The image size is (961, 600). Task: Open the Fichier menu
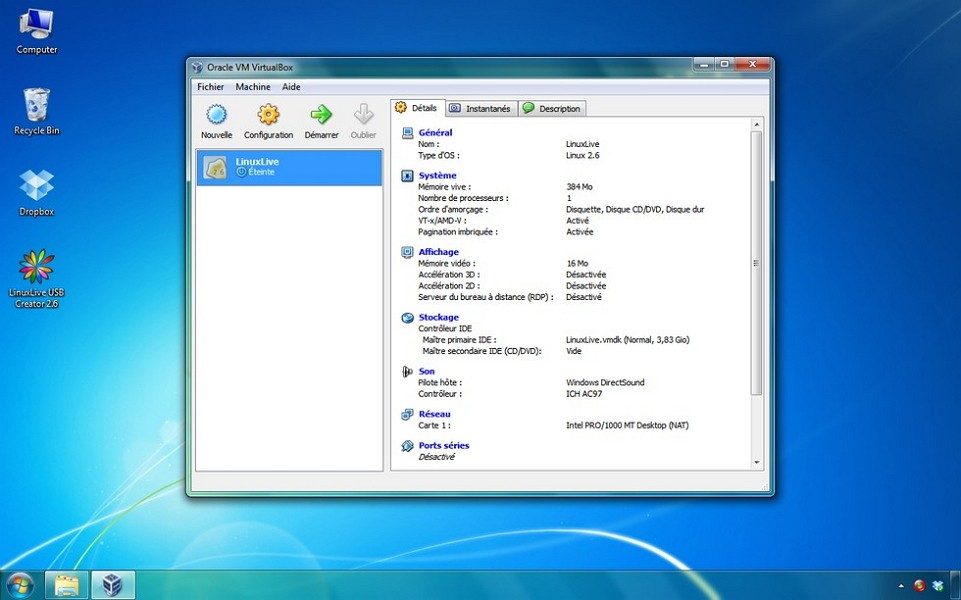click(210, 87)
